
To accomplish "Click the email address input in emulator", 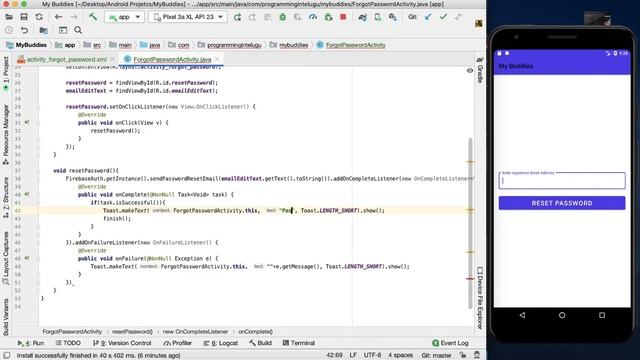I will [x=562, y=180].
